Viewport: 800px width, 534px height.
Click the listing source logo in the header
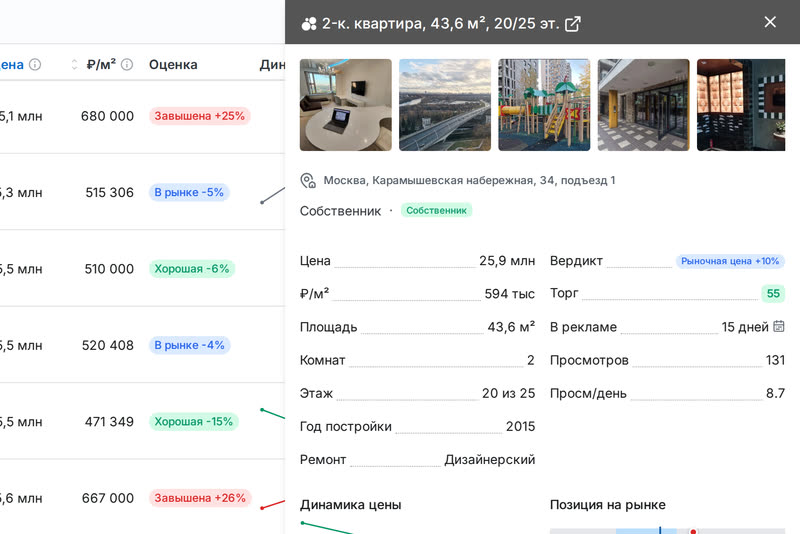[x=309, y=24]
